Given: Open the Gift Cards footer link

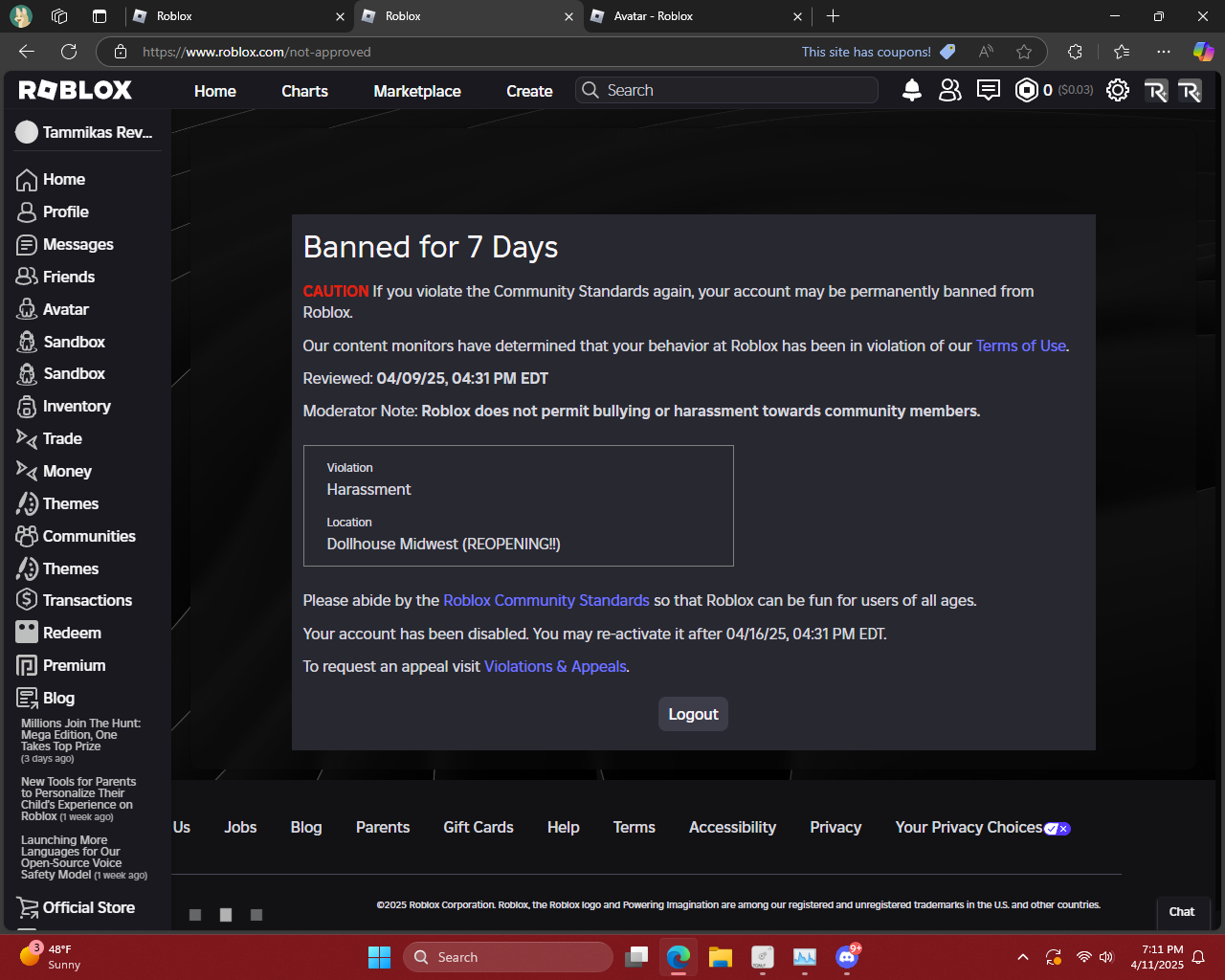Looking at the screenshot, I should click(x=479, y=828).
